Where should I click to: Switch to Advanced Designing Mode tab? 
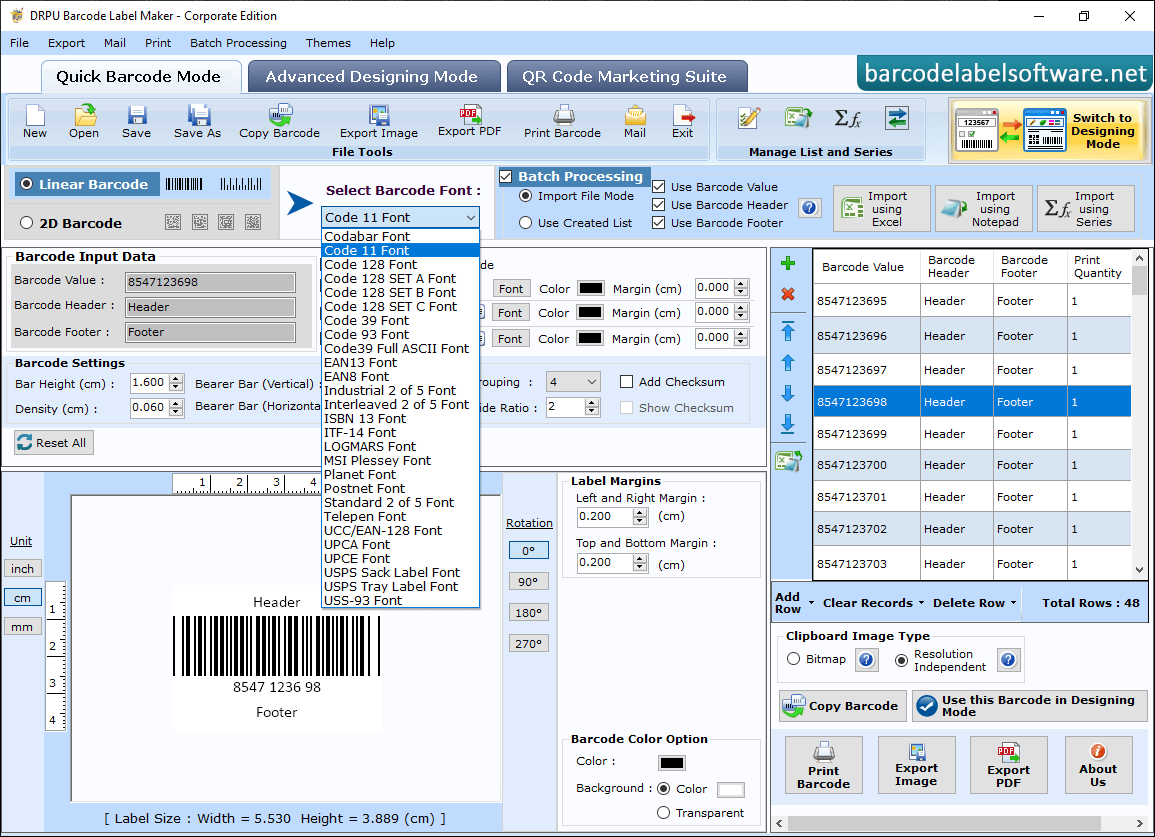[x=373, y=77]
